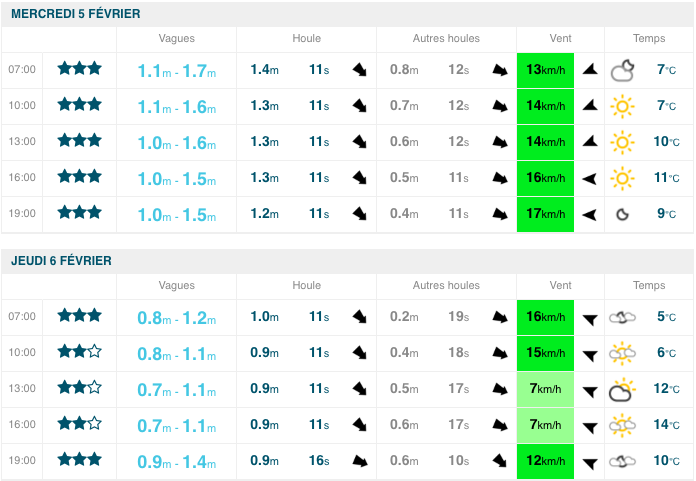Click the cloudy icon for Thursday 07:00

click(623, 317)
